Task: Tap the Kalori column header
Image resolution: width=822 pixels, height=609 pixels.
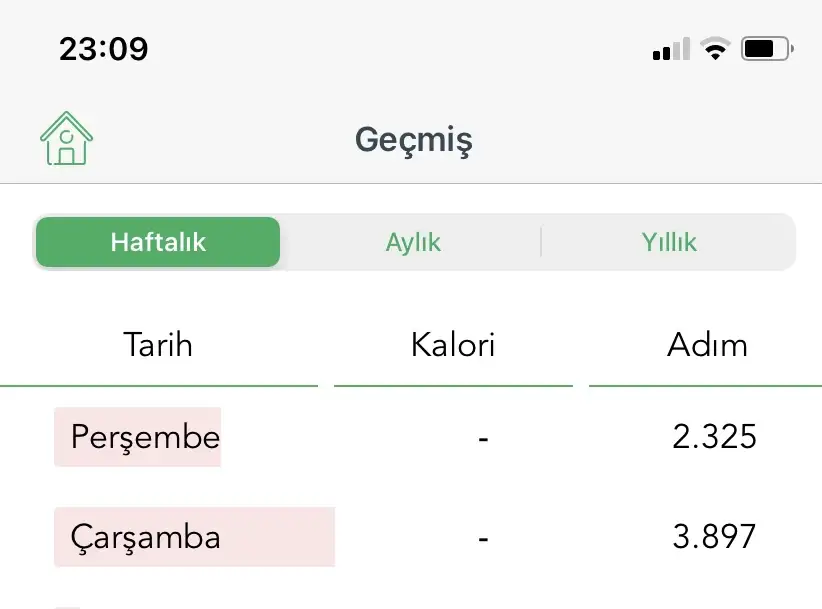Action: tap(453, 345)
